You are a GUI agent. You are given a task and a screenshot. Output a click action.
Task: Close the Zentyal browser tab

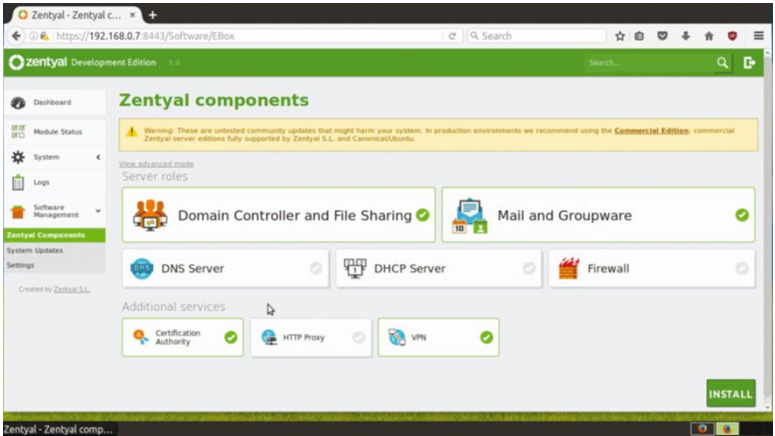132,15
